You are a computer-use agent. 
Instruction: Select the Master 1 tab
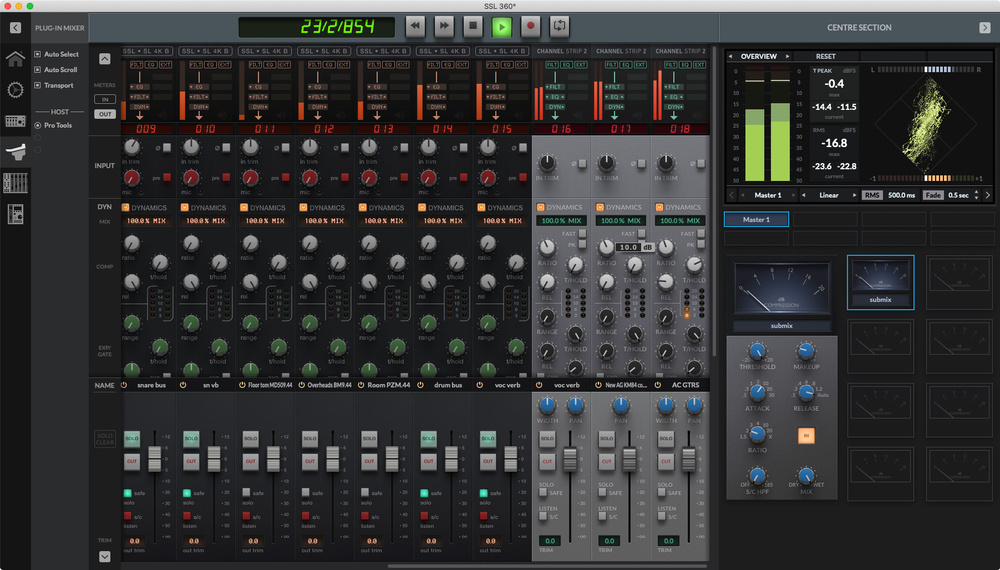click(756, 219)
